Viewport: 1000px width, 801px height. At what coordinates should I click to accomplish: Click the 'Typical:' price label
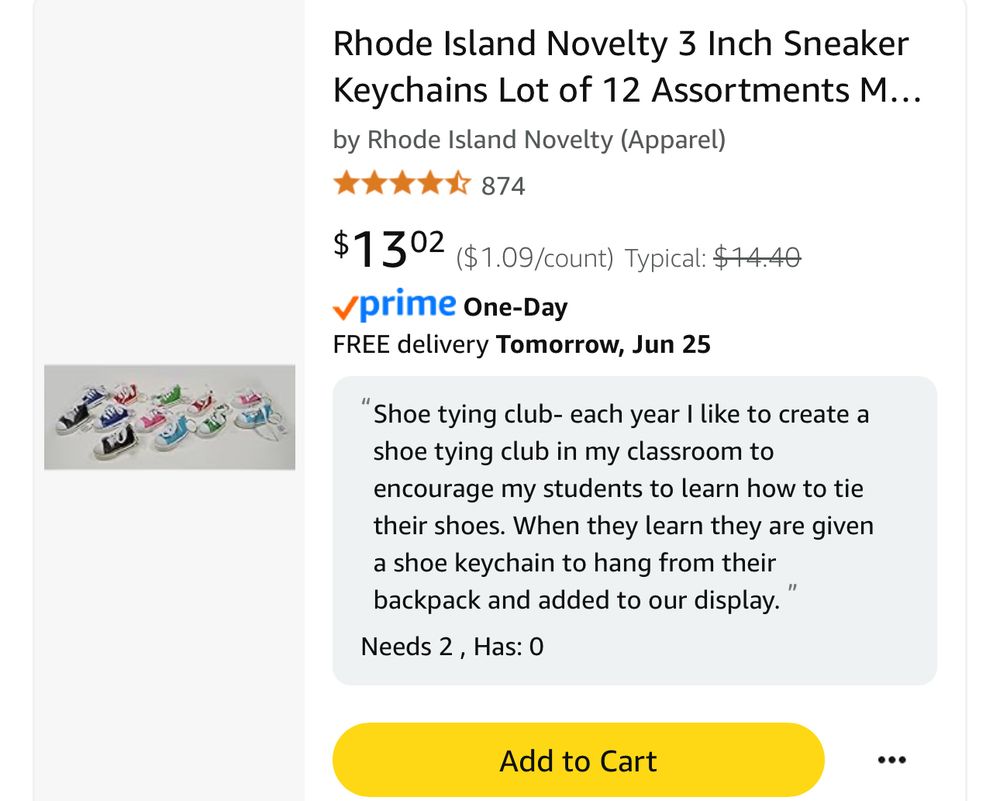[665, 259]
